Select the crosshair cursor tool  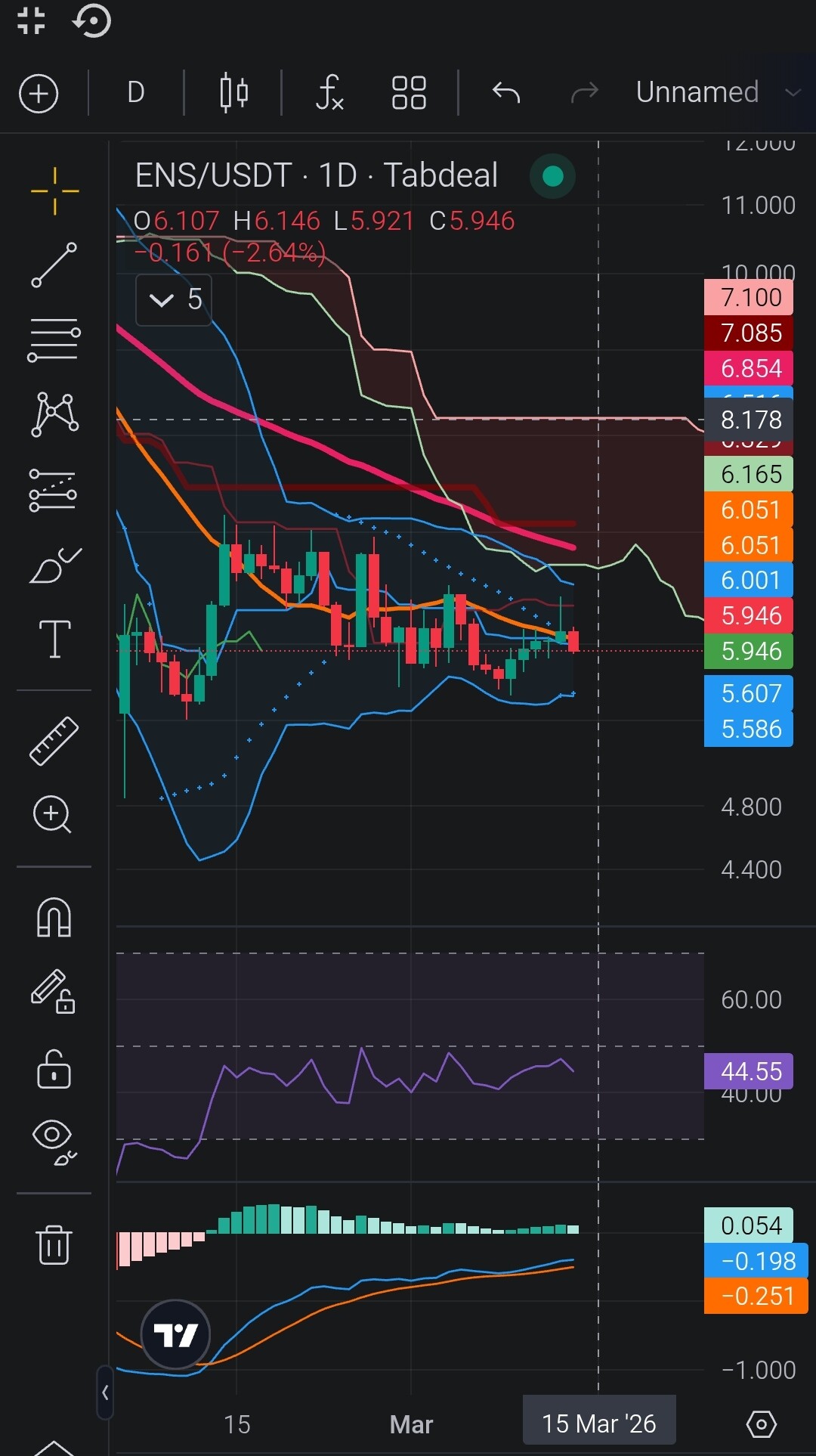coord(54,191)
